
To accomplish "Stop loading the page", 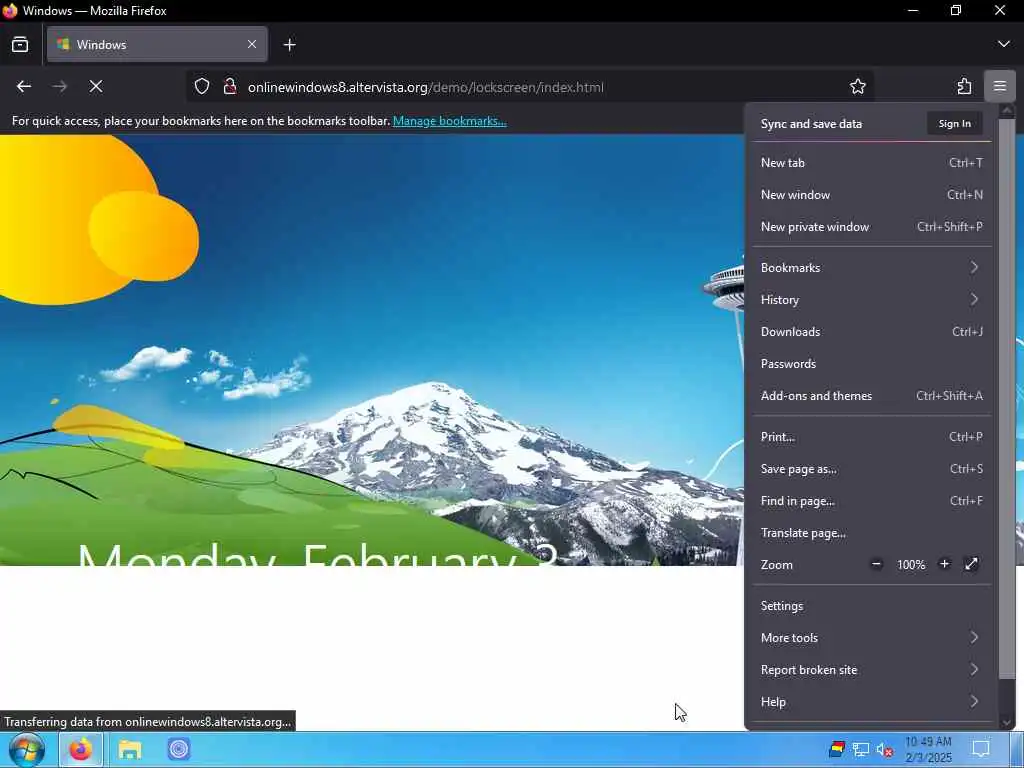I will [96, 86].
